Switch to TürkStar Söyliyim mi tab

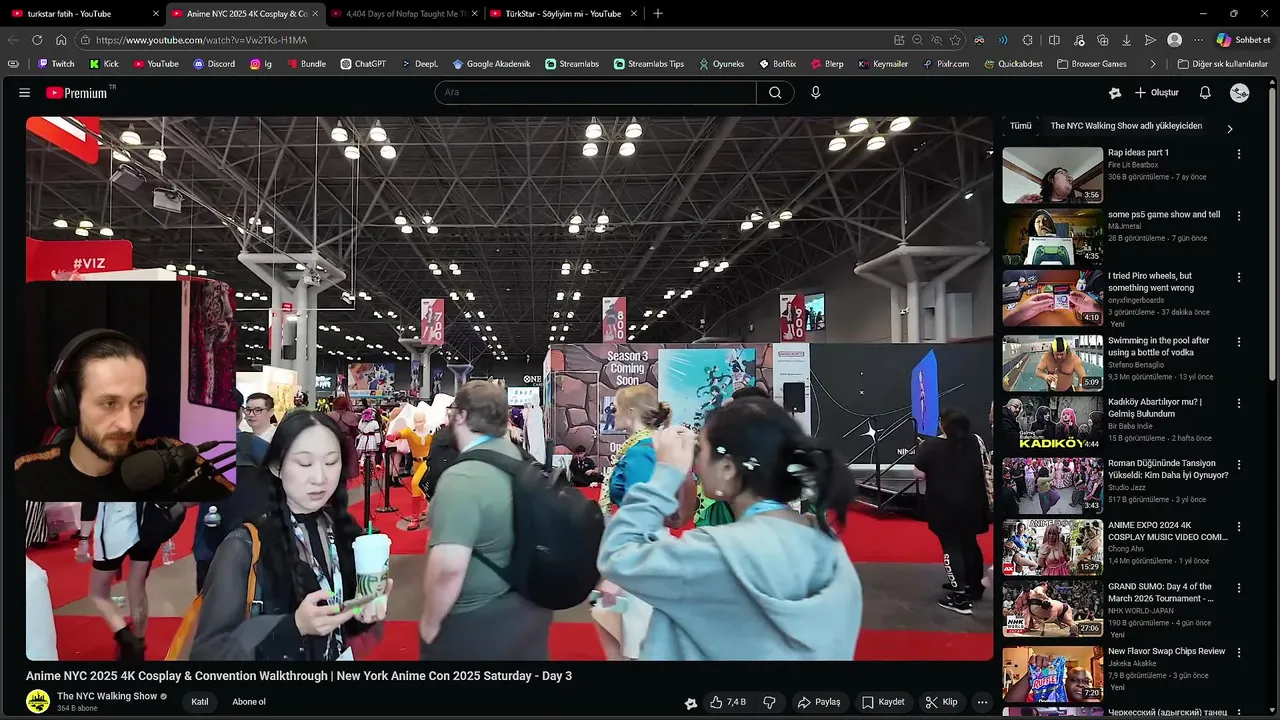tap(563, 14)
